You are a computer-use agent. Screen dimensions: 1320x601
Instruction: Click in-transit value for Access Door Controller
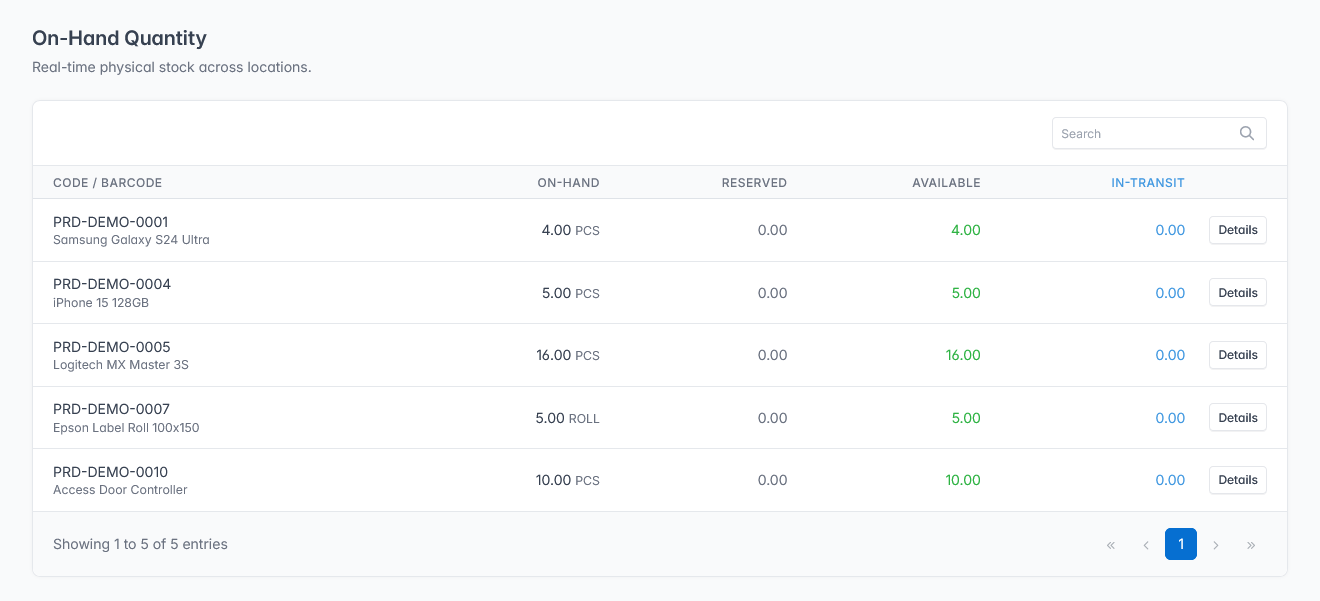click(1170, 480)
